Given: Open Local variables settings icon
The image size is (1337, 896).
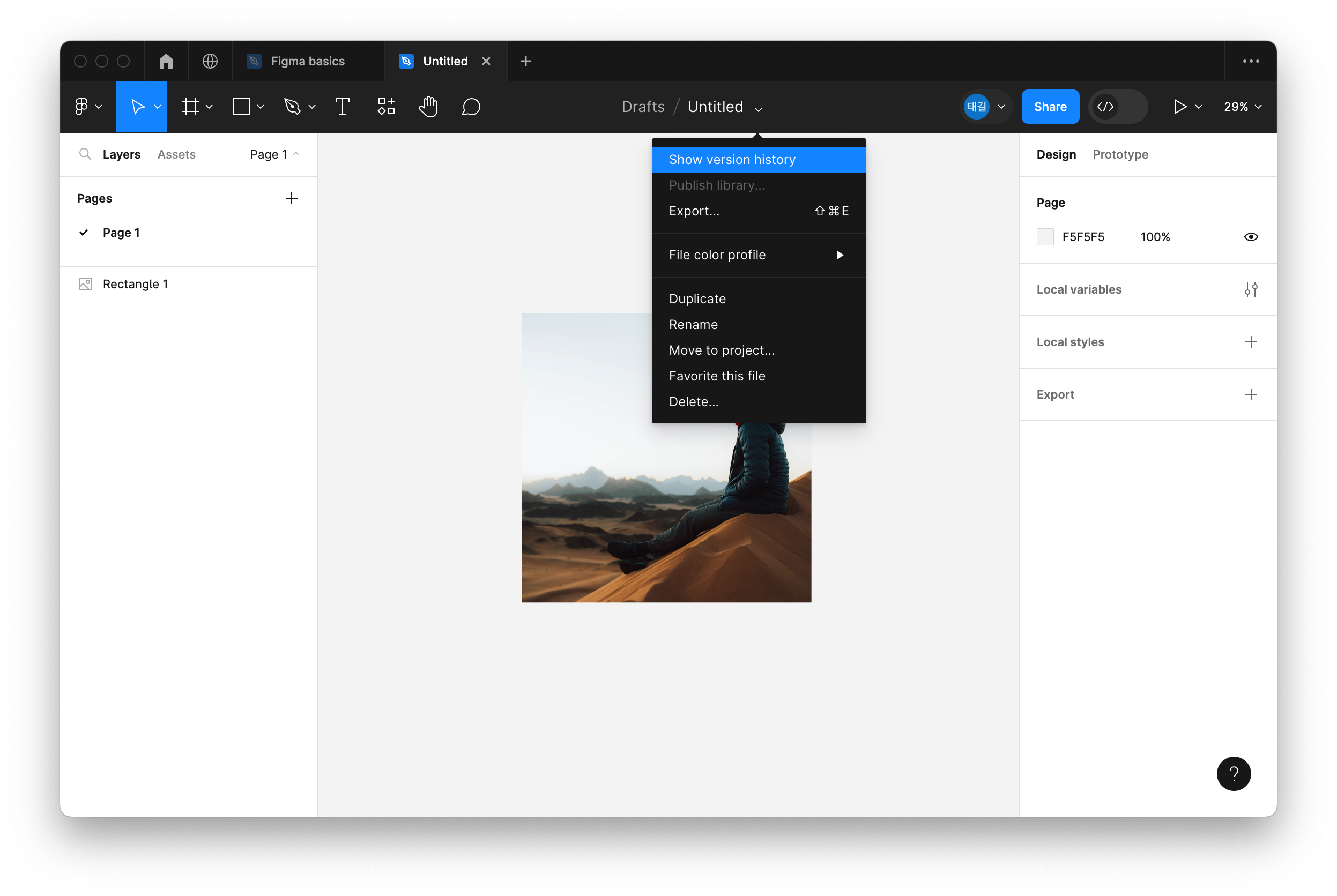Looking at the screenshot, I should (1250, 290).
